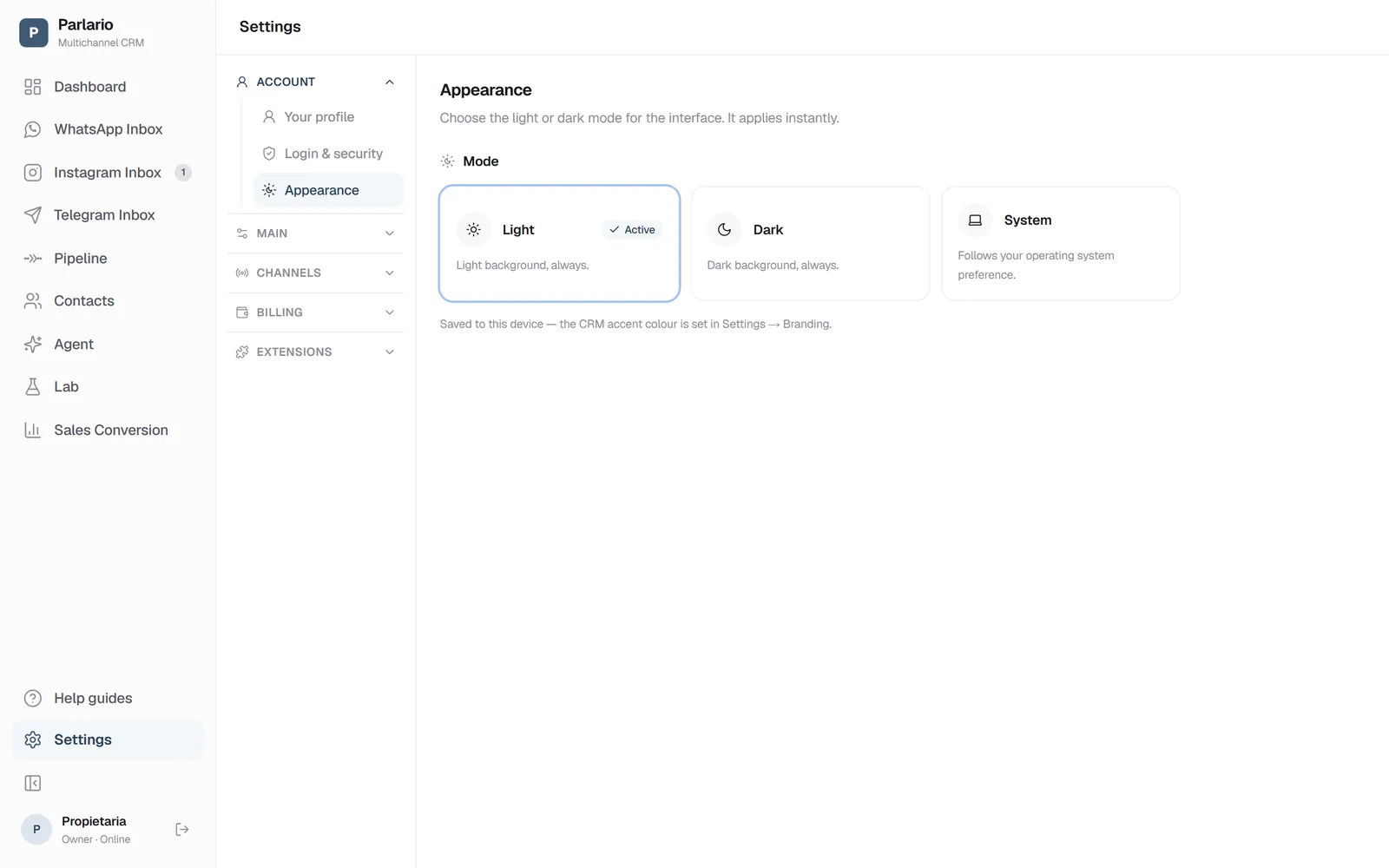
Task: Click the Pipeline icon
Action: tap(33, 259)
